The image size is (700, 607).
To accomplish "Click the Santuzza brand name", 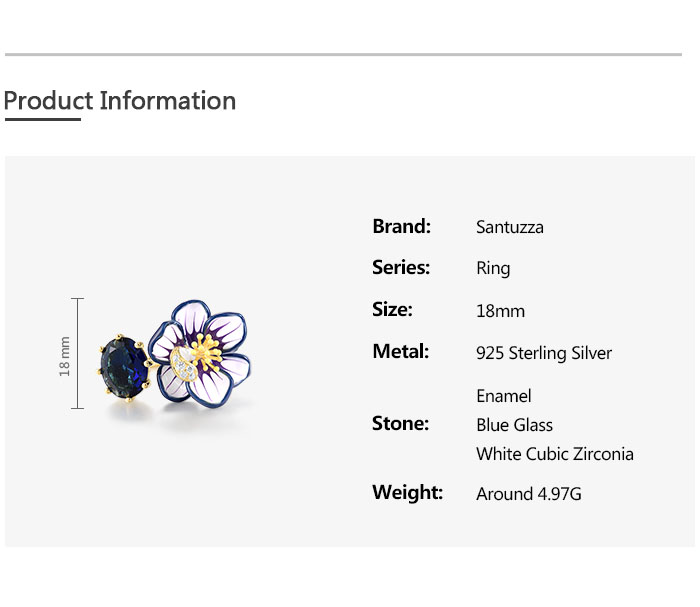I will (x=509, y=227).
